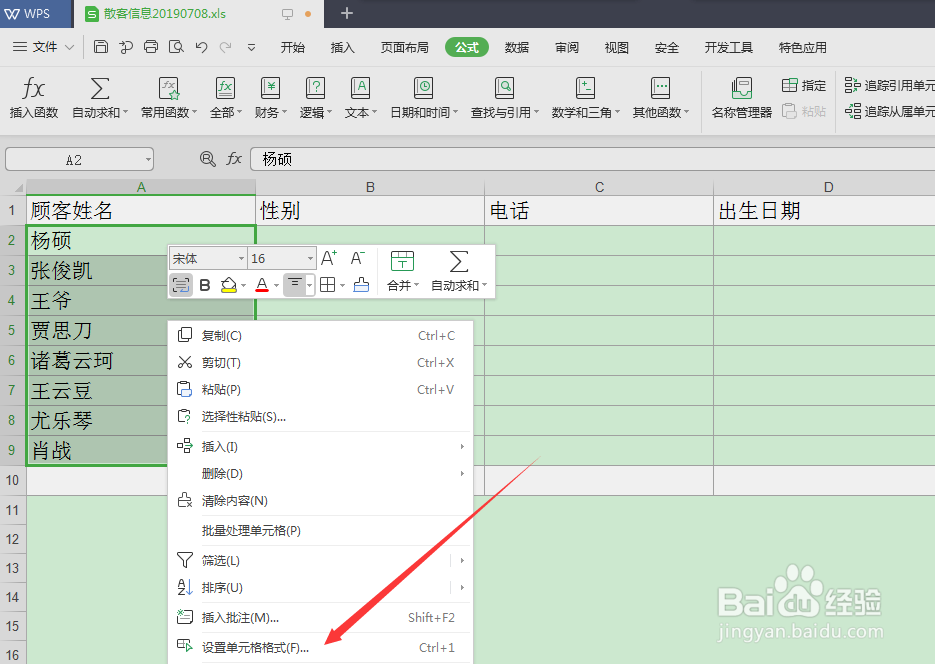Switch to the 视图 ribbon tab

point(616,47)
